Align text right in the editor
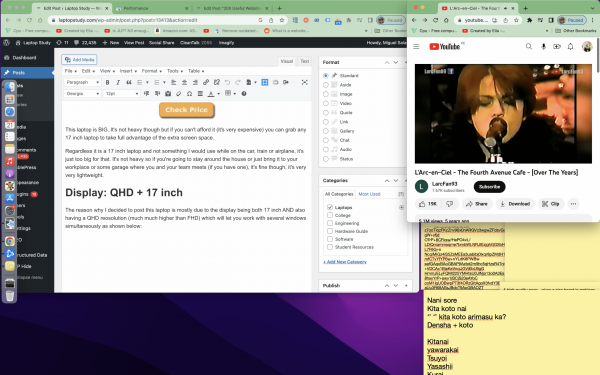The width and height of the screenshot is (600, 375). coord(195,82)
